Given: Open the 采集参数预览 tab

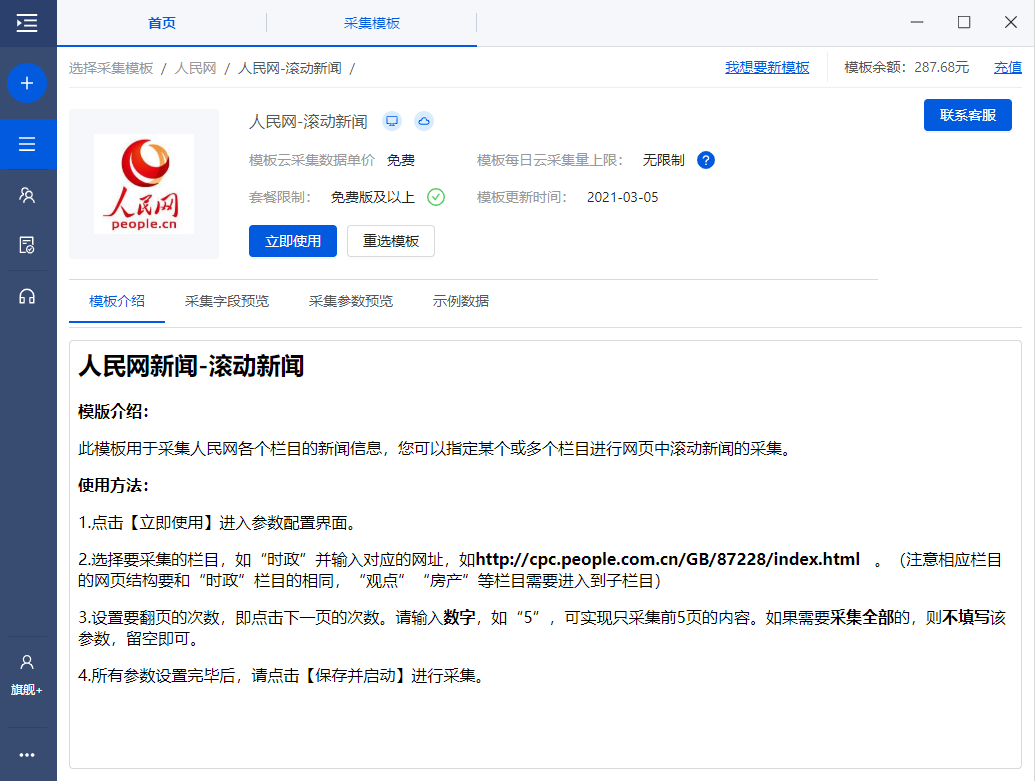Looking at the screenshot, I should click(x=351, y=302).
